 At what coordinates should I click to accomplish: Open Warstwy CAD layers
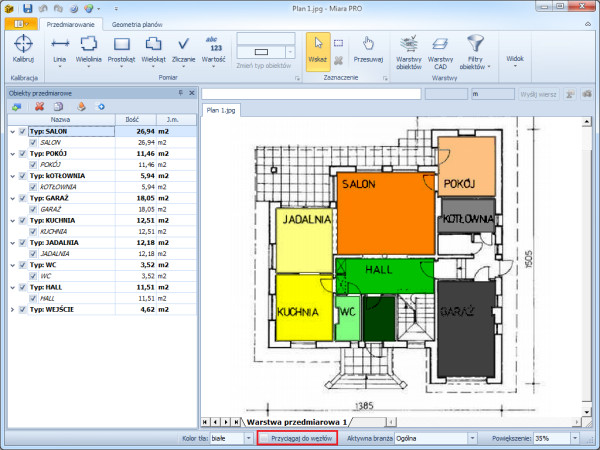(440, 49)
